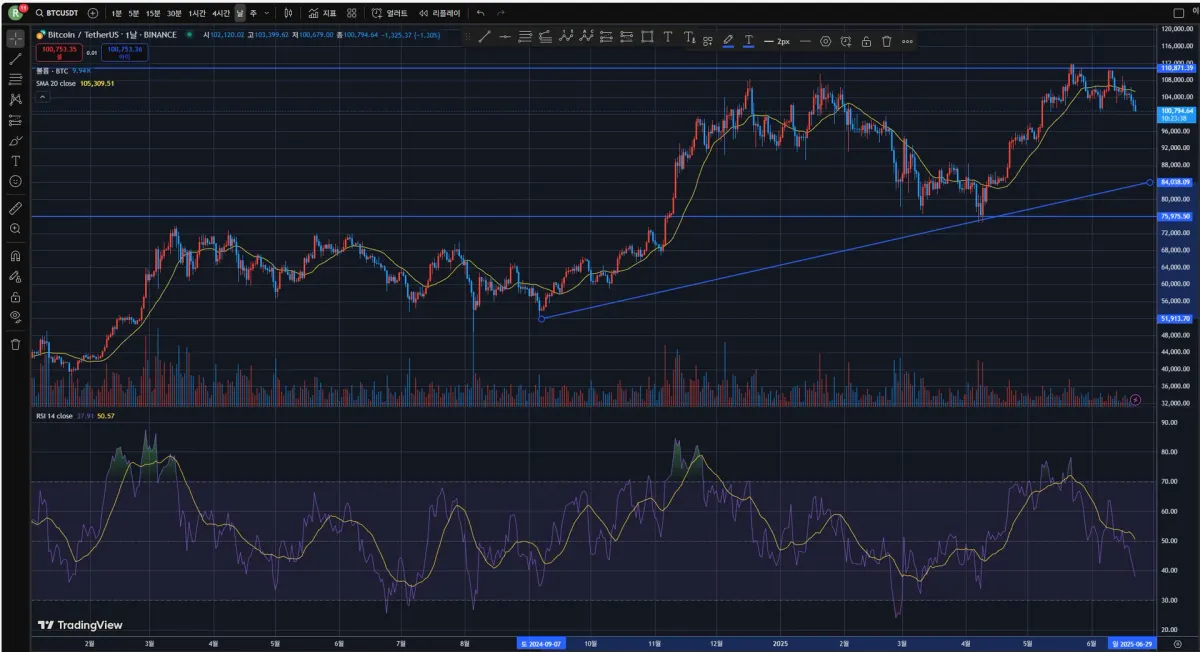Select the 날 daily timeframe
Viewport: 1200px width, 652px height.
240,13
